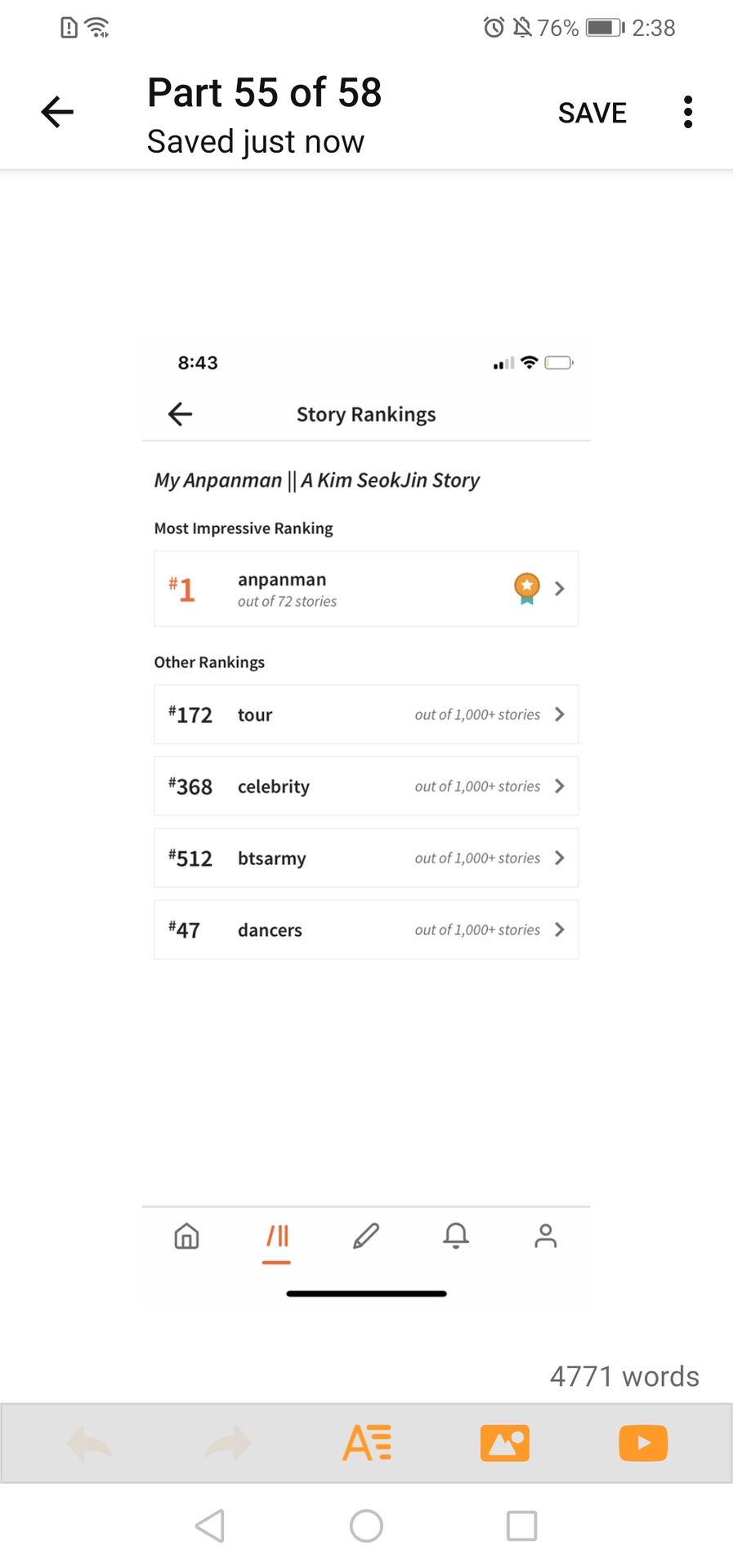This screenshot has width=733, height=1568.
Task: Open the three-dot overflow menu
Action: click(x=688, y=112)
